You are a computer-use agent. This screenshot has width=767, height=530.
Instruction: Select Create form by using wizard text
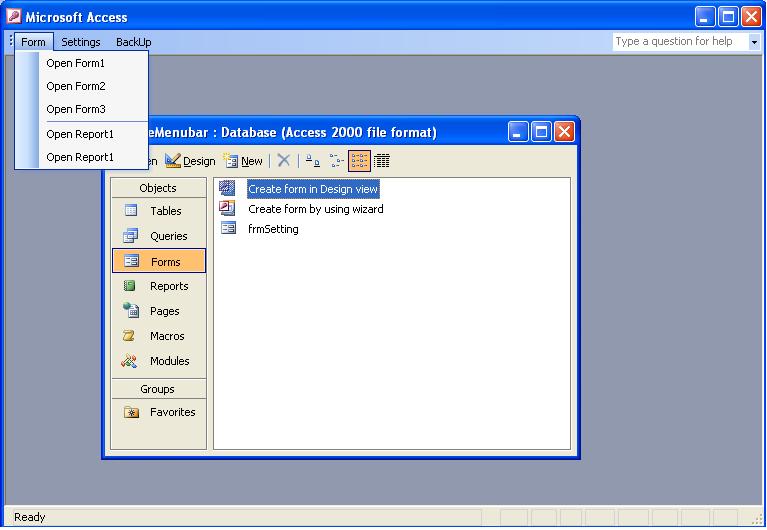pyautogui.click(x=316, y=209)
